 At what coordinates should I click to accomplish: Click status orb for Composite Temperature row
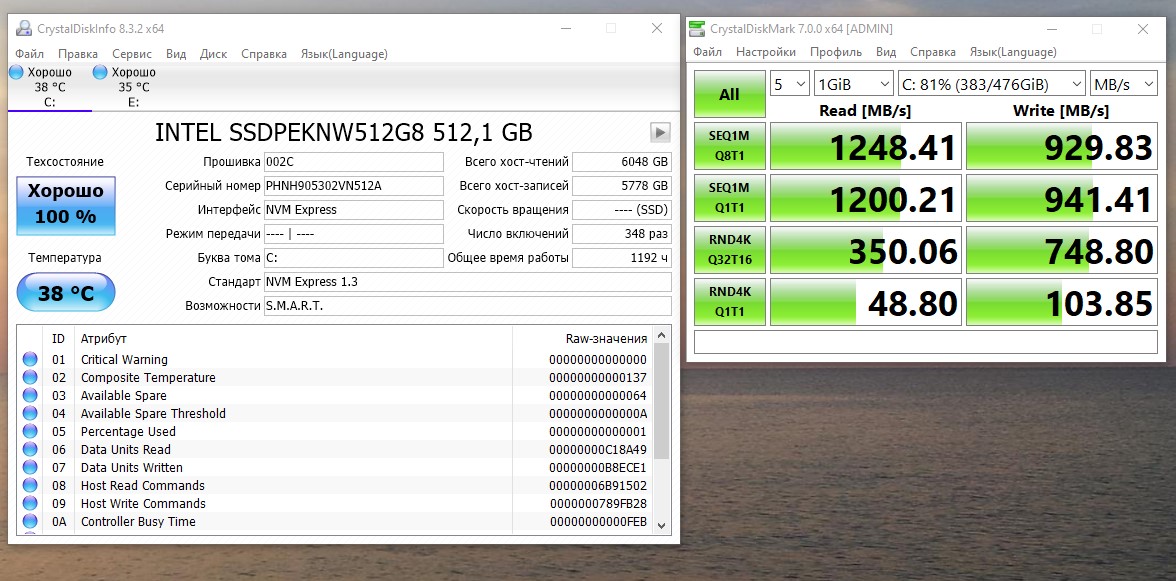click(x=30, y=378)
